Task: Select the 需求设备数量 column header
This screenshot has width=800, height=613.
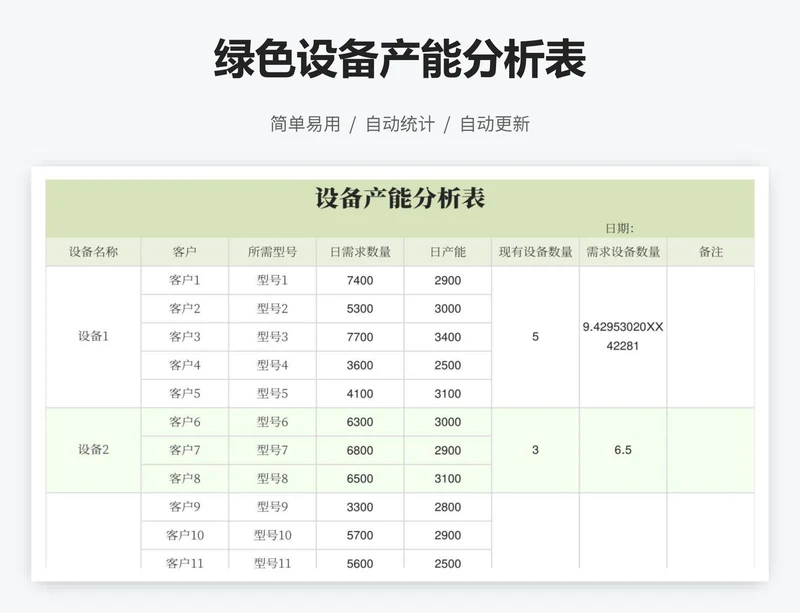Action: point(623,252)
